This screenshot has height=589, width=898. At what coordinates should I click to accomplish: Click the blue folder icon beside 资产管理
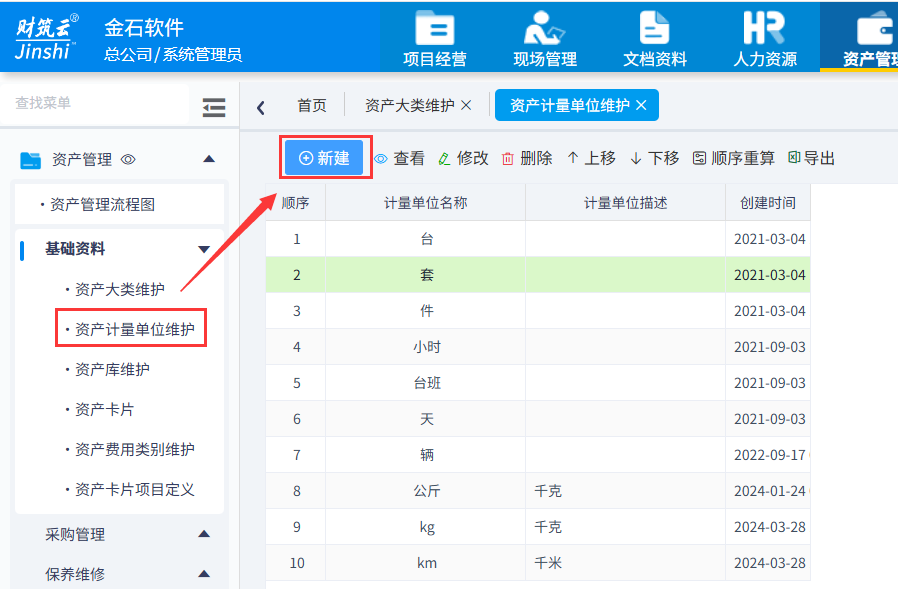(x=30, y=160)
